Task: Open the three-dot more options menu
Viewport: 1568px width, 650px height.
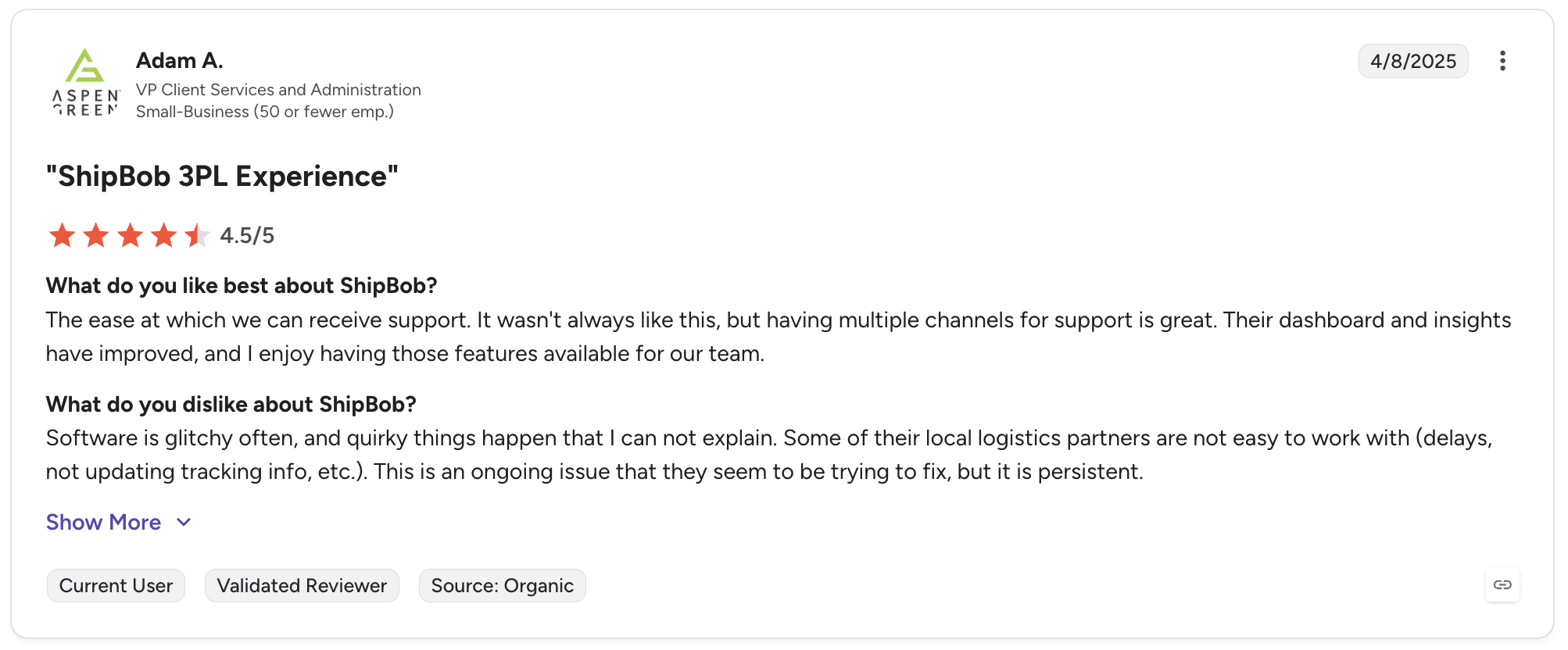Action: [x=1502, y=61]
